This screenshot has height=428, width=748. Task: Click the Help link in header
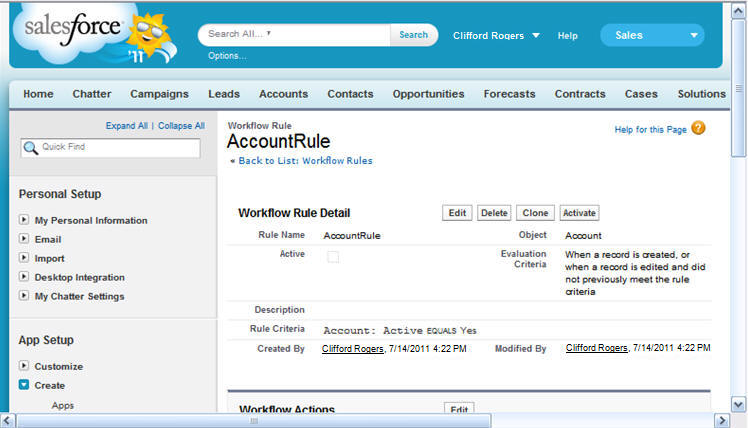[568, 35]
